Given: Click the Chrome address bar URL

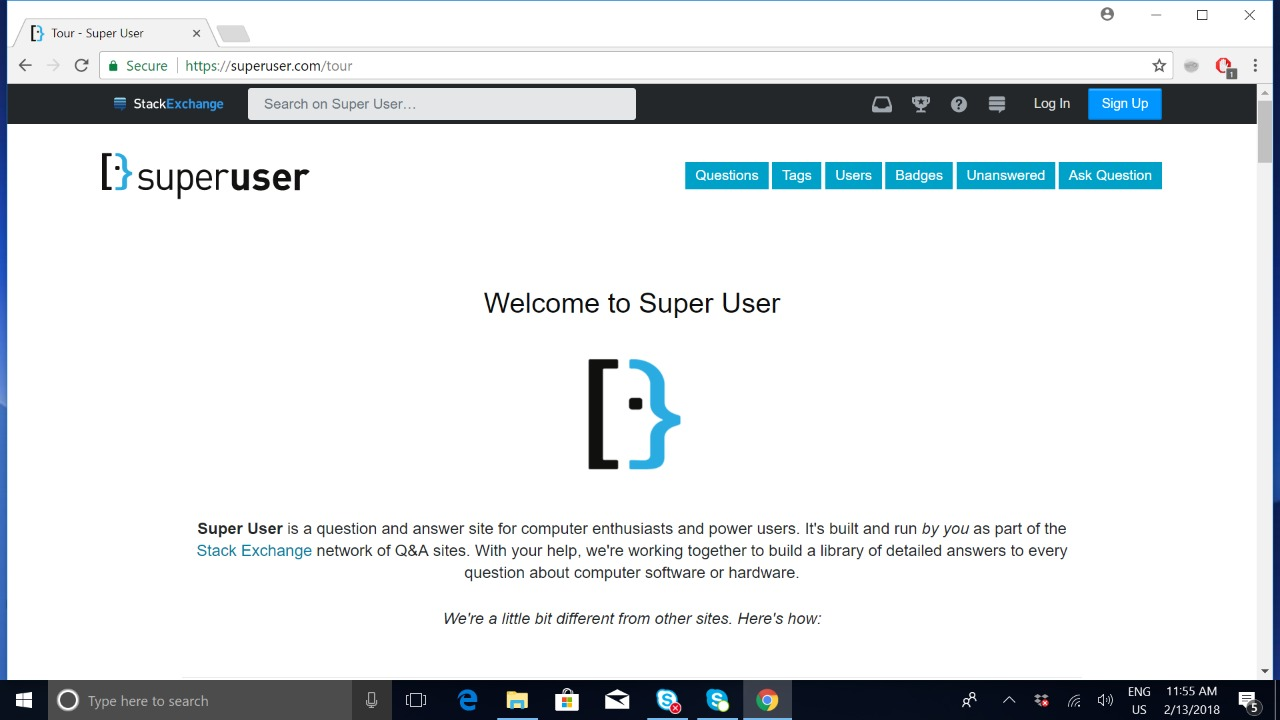Looking at the screenshot, I should [x=269, y=66].
